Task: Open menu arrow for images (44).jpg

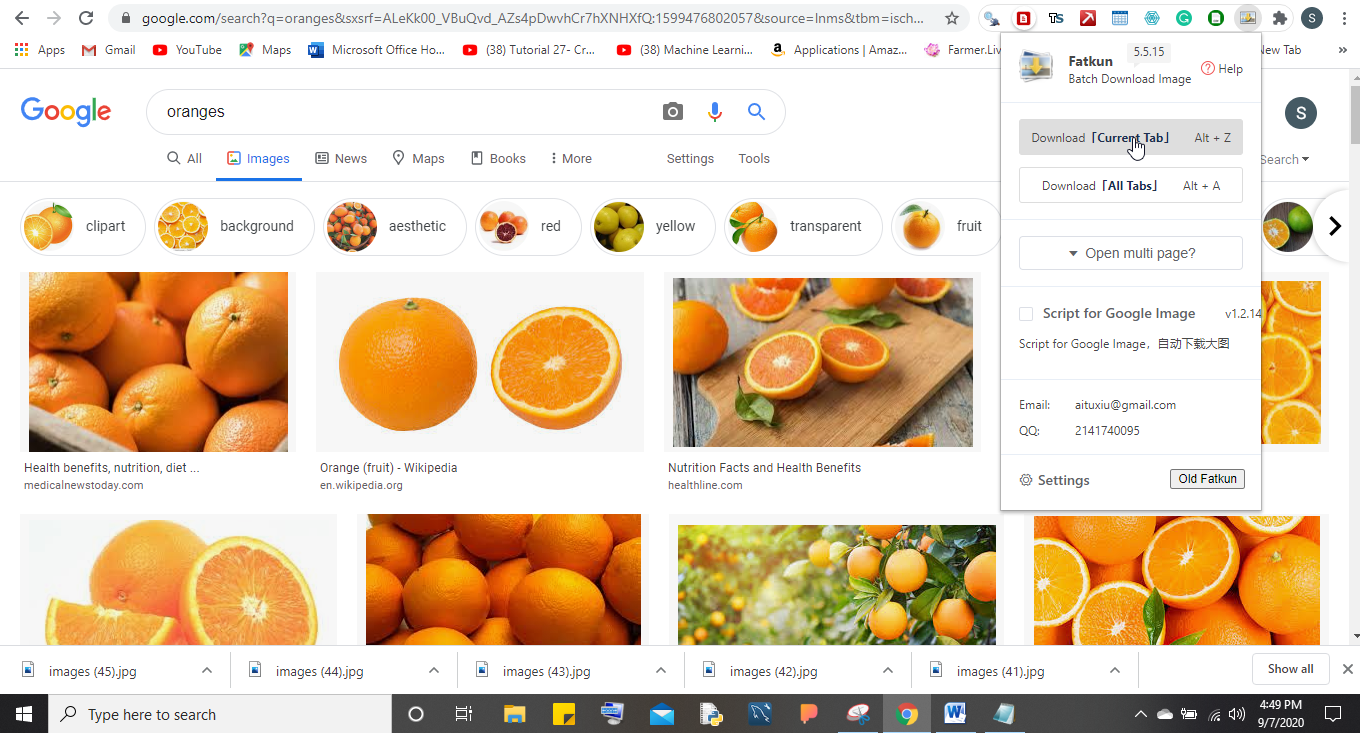Action: pos(434,671)
